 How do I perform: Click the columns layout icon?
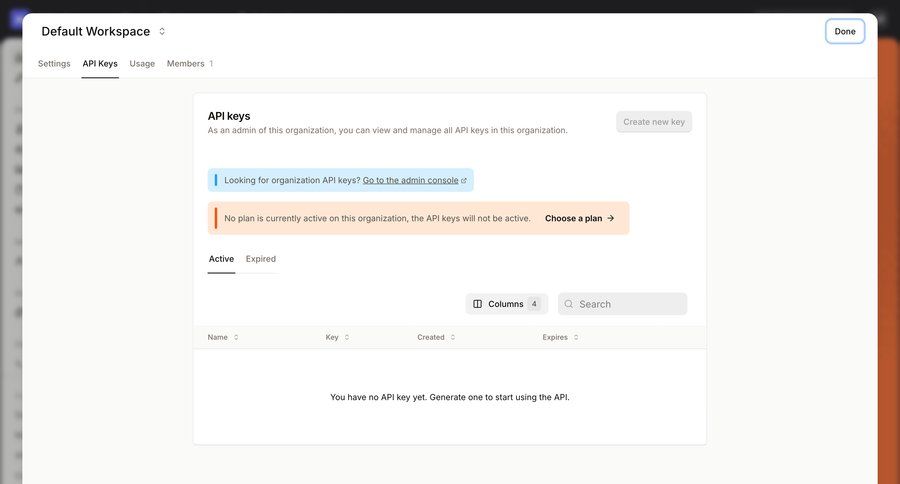(477, 304)
